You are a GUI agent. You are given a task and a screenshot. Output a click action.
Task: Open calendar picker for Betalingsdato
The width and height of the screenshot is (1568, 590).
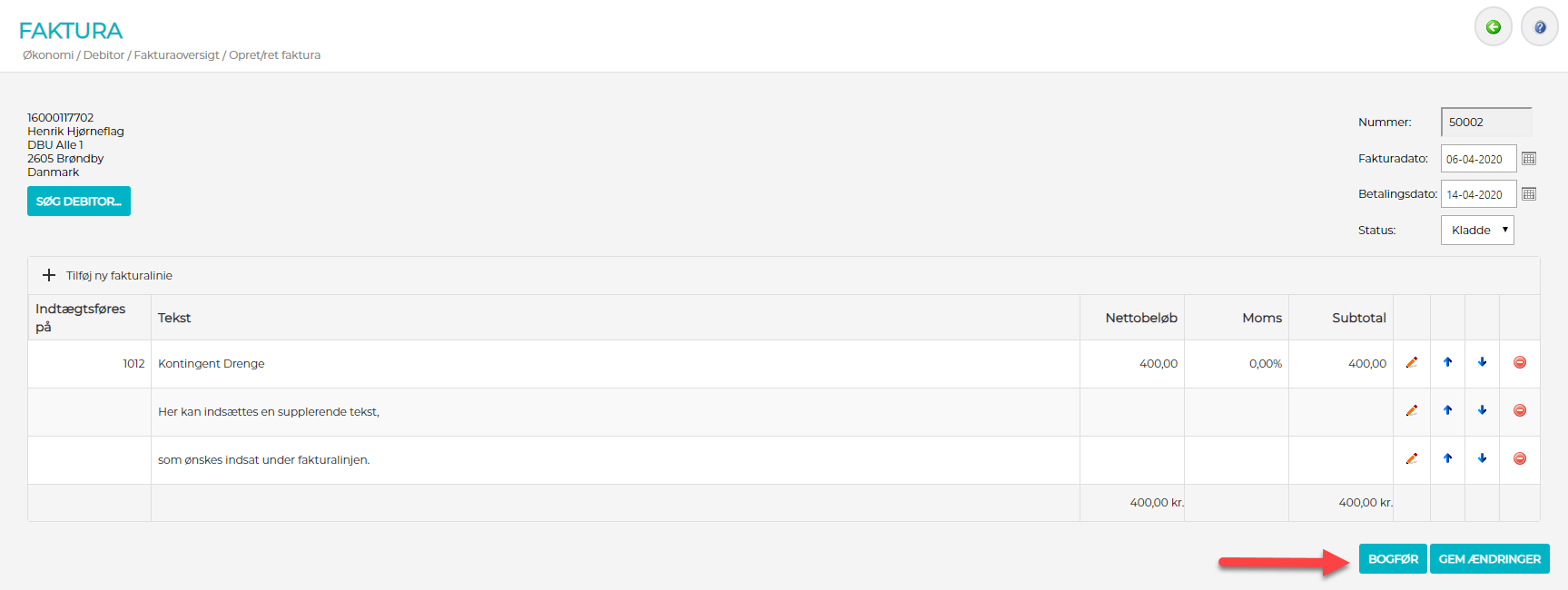coord(1529,194)
